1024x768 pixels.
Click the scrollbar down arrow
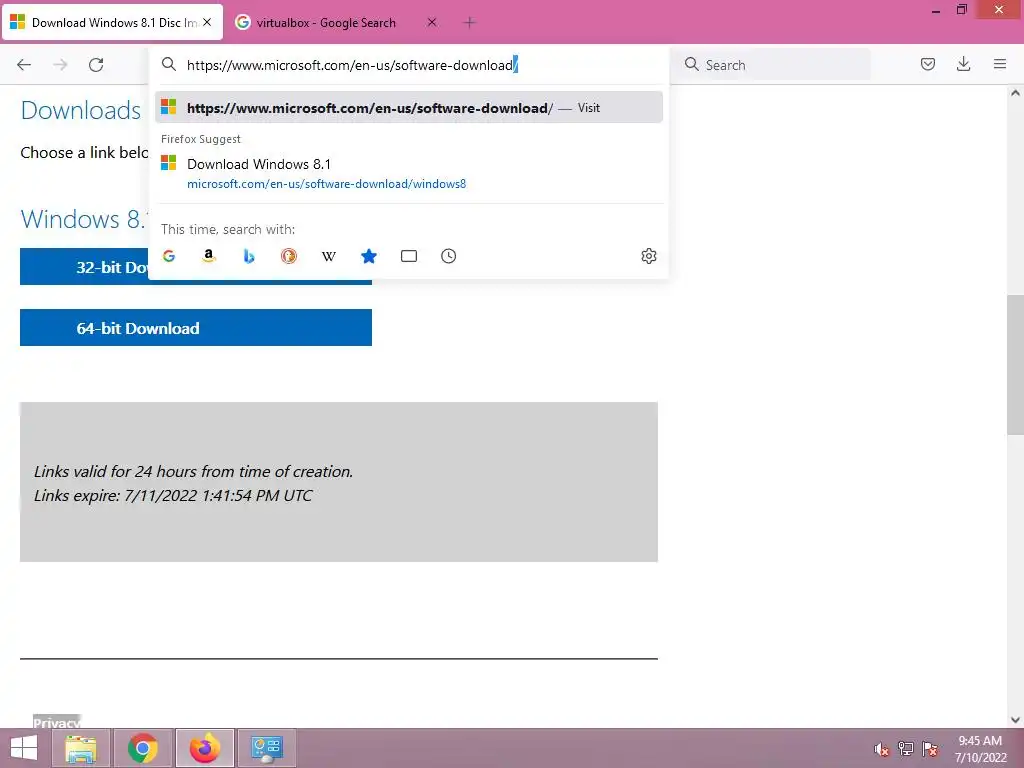pos(1015,720)
